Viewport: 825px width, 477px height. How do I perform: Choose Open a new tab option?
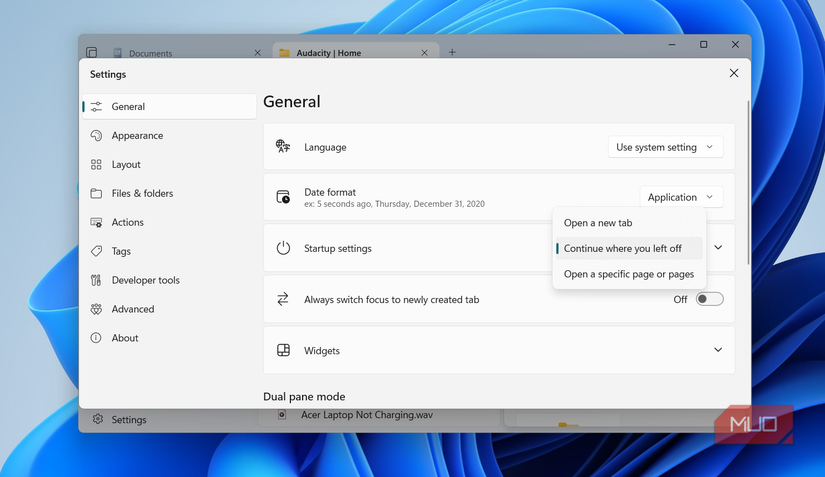point(598,223)
